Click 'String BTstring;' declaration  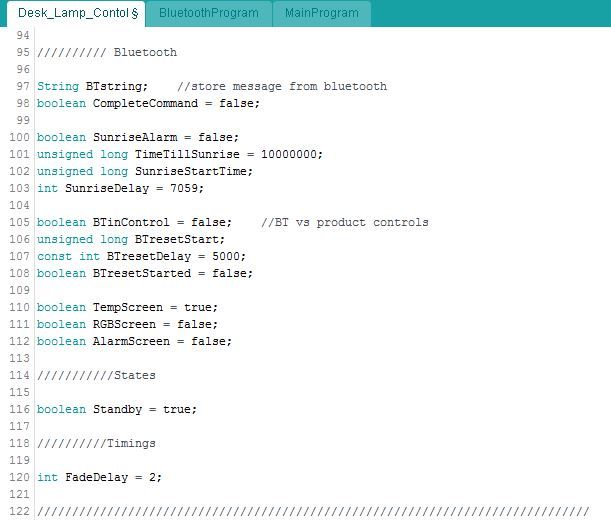(92, 86)
